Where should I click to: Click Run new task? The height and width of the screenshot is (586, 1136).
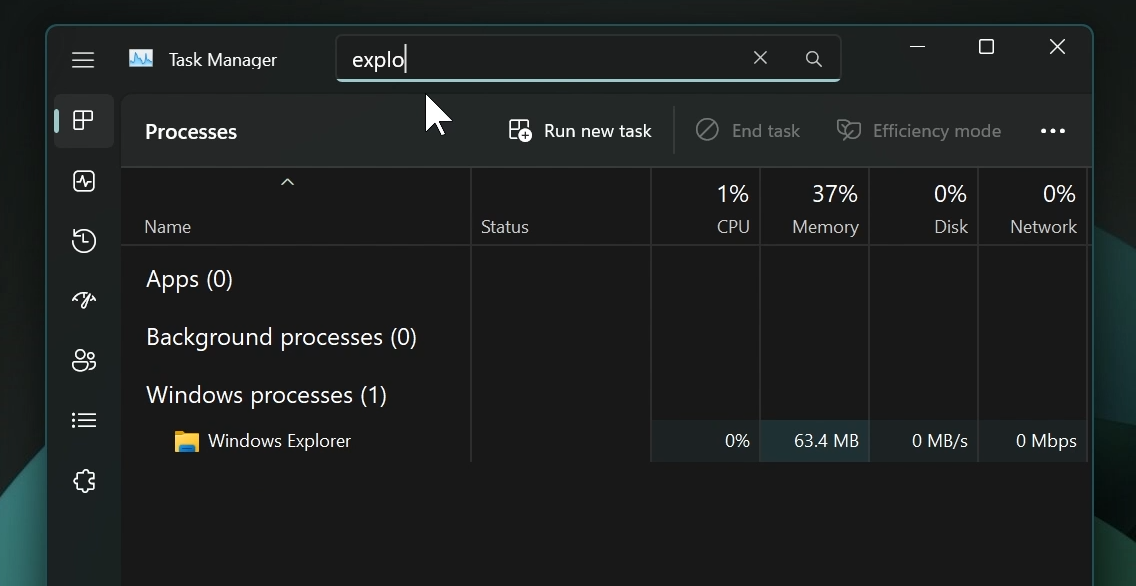(x=579, y=130)
